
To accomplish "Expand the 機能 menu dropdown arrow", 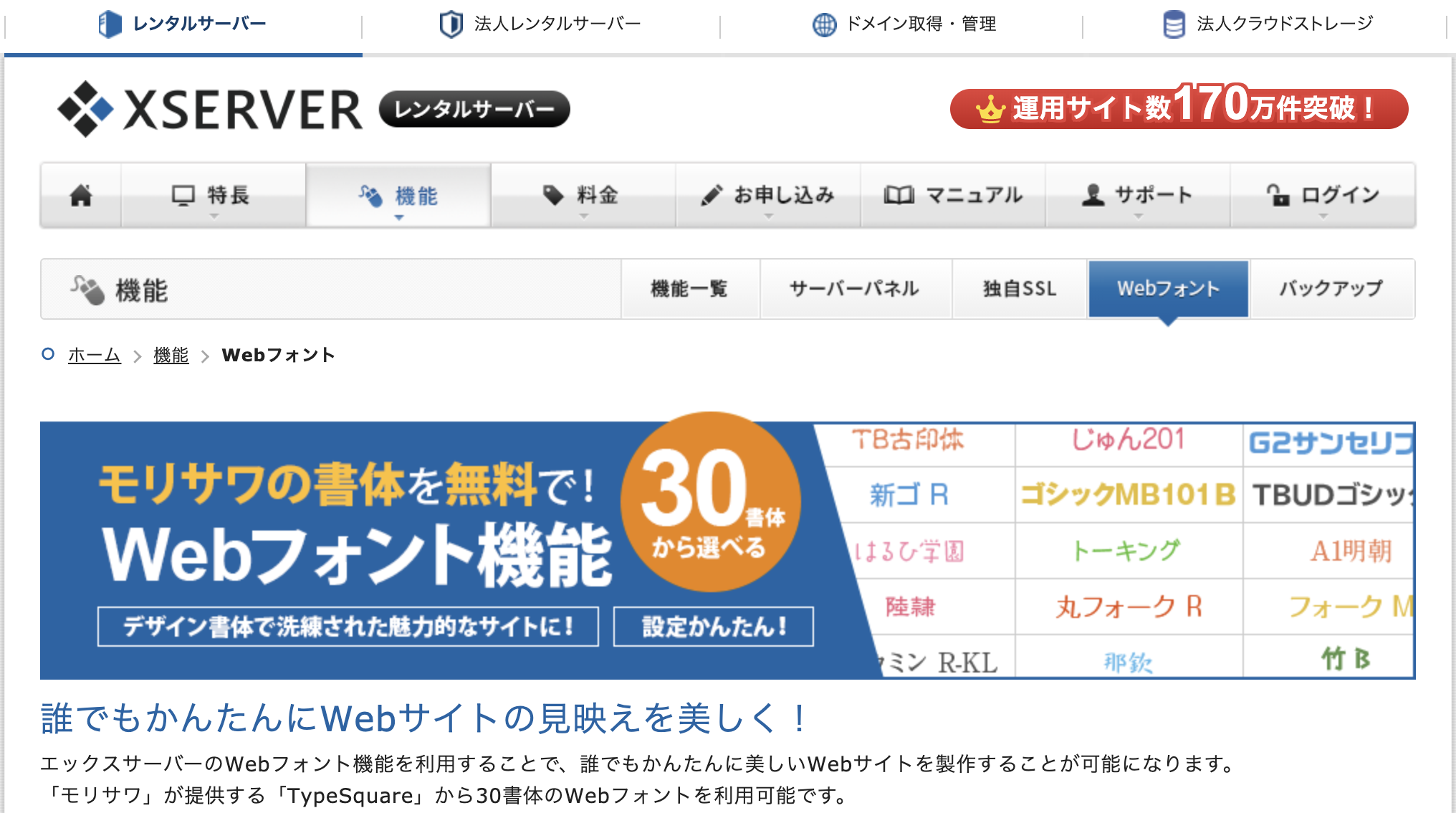I will pyautogui.click(x=399, y=217).
